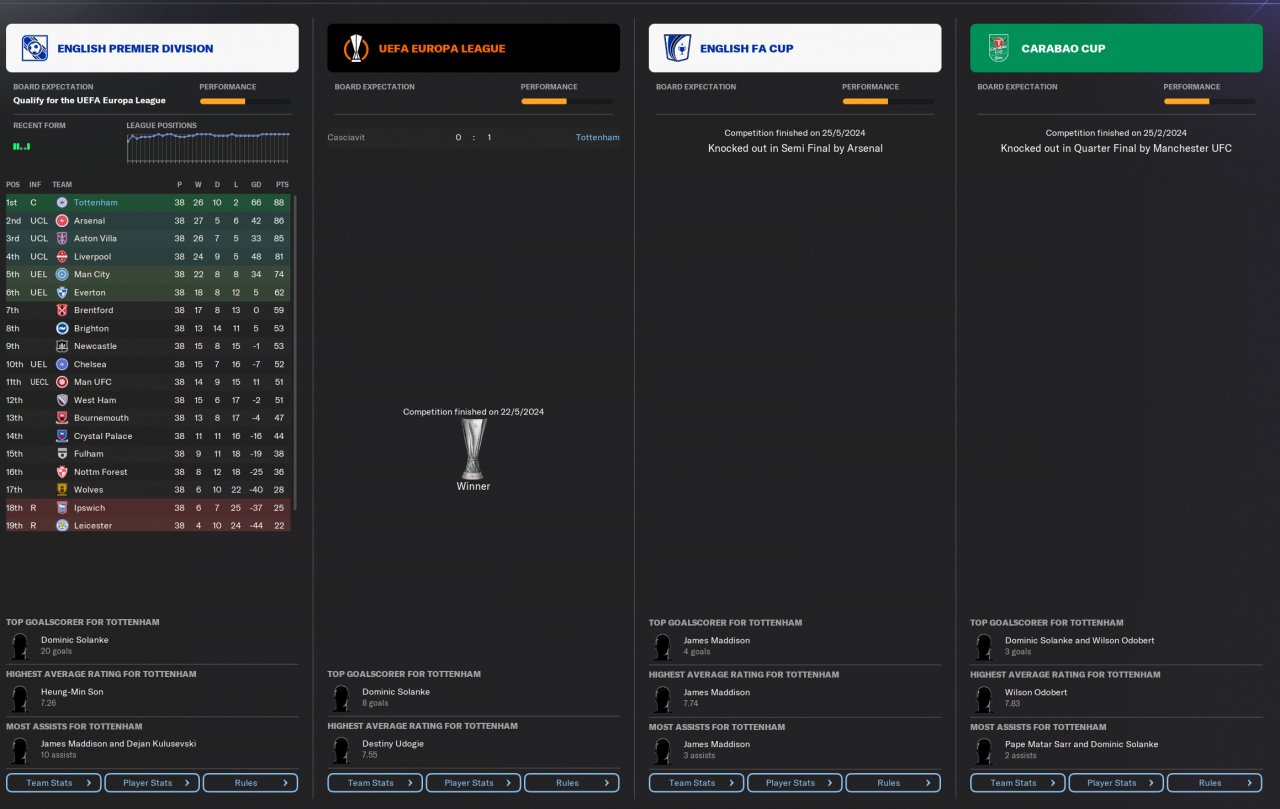Click the Fulham club badge
Image resolution: width=1280 pixels, height=809 pixels.
pos(62,454)
